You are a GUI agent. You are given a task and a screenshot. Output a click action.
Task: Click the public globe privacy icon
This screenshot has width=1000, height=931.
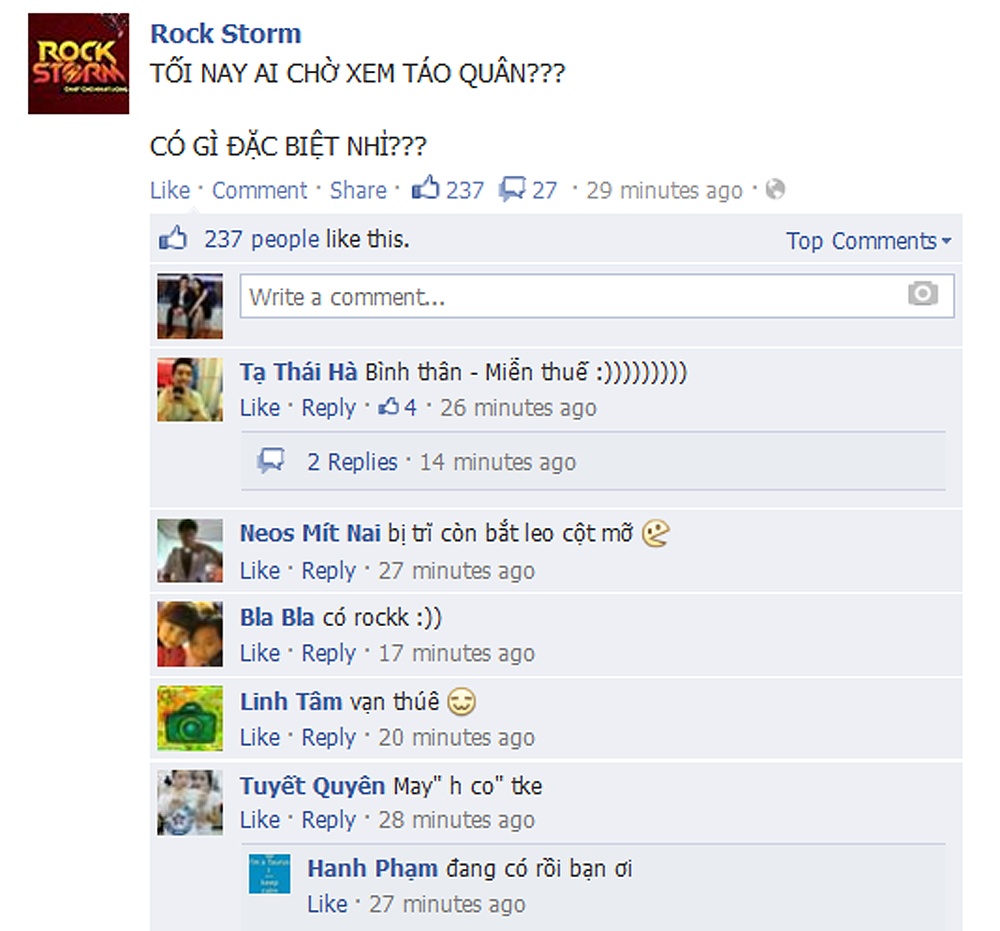775,189
